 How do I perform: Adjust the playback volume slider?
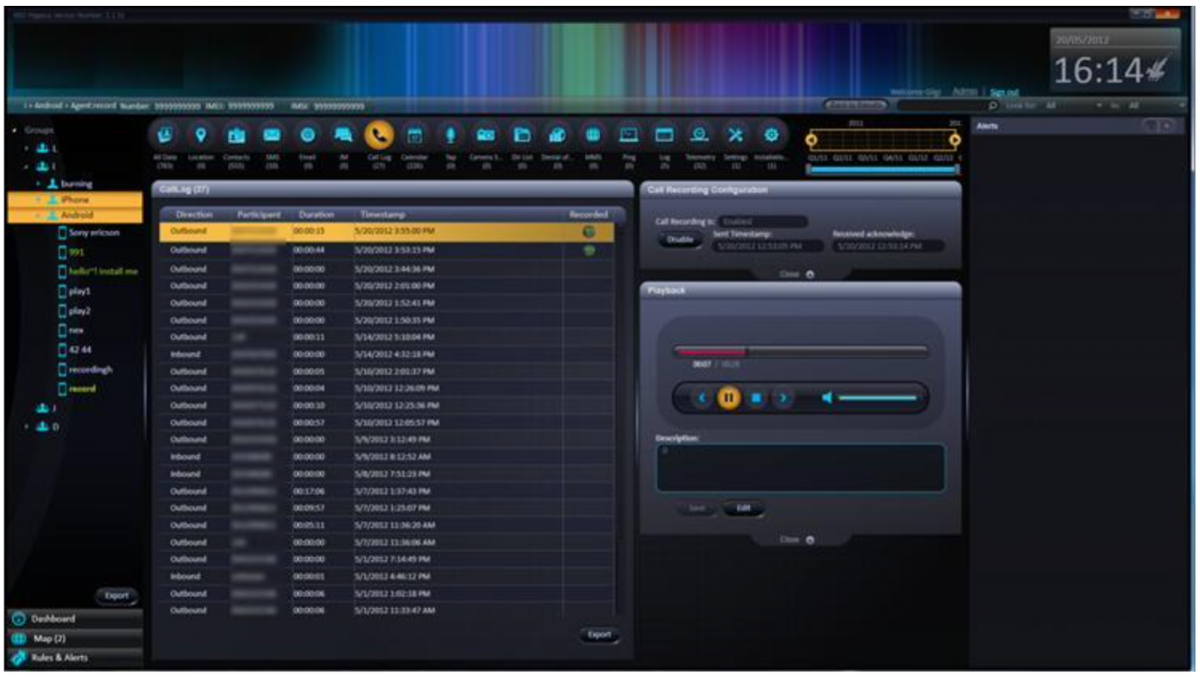pos(877,398)
